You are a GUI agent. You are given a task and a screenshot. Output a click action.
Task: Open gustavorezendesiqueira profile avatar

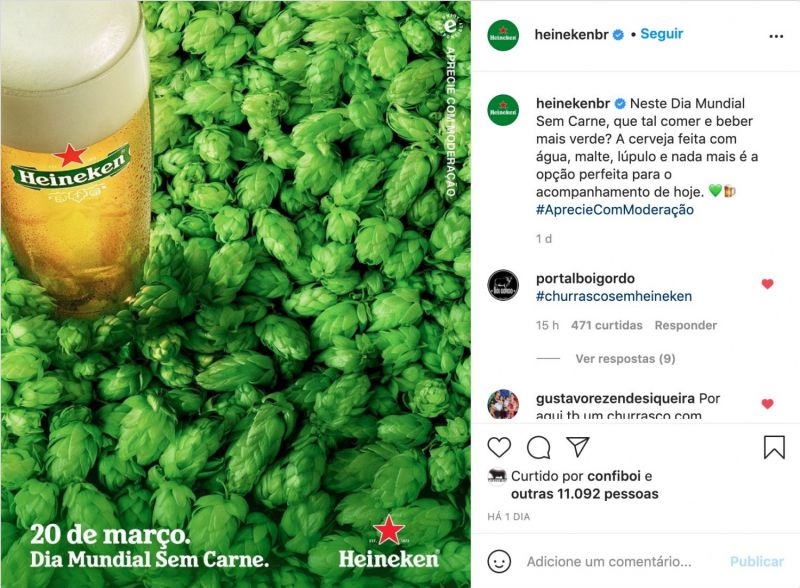click(x=503, y=404)
